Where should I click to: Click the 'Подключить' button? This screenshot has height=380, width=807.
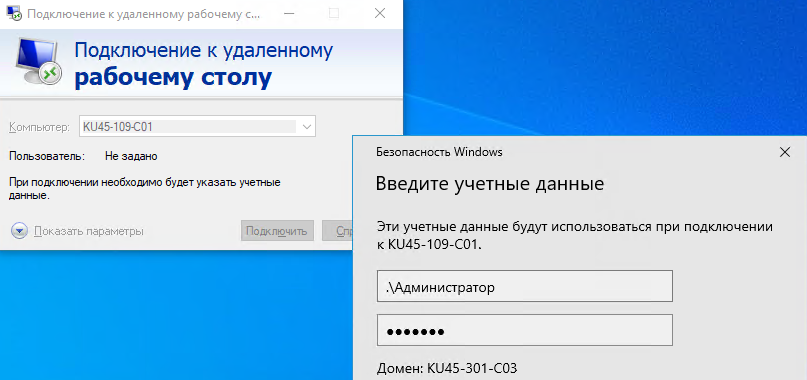(277, 231)
